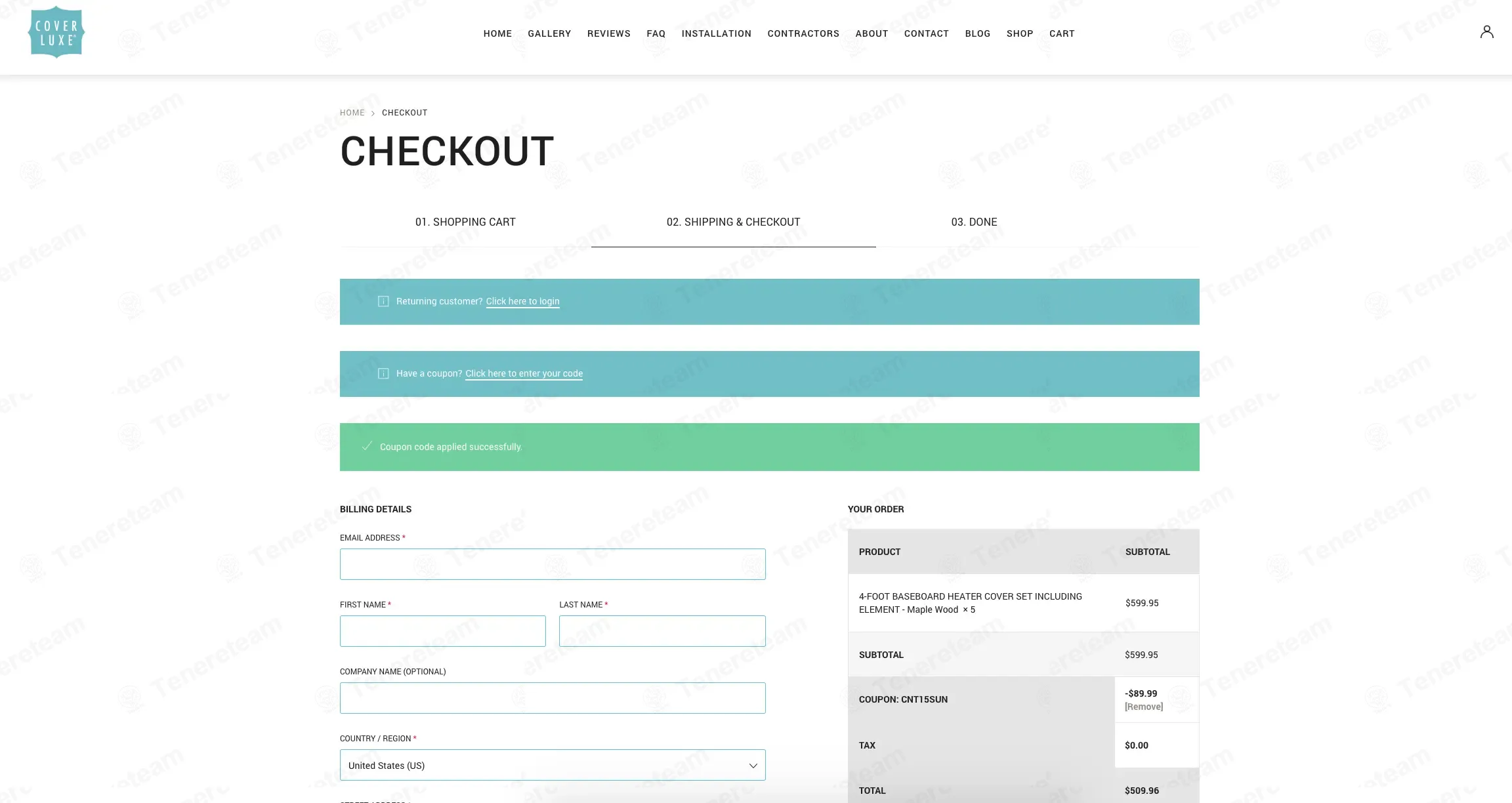
Task: Click the 'Click here to login' link
Action: [x=522, y=301]
